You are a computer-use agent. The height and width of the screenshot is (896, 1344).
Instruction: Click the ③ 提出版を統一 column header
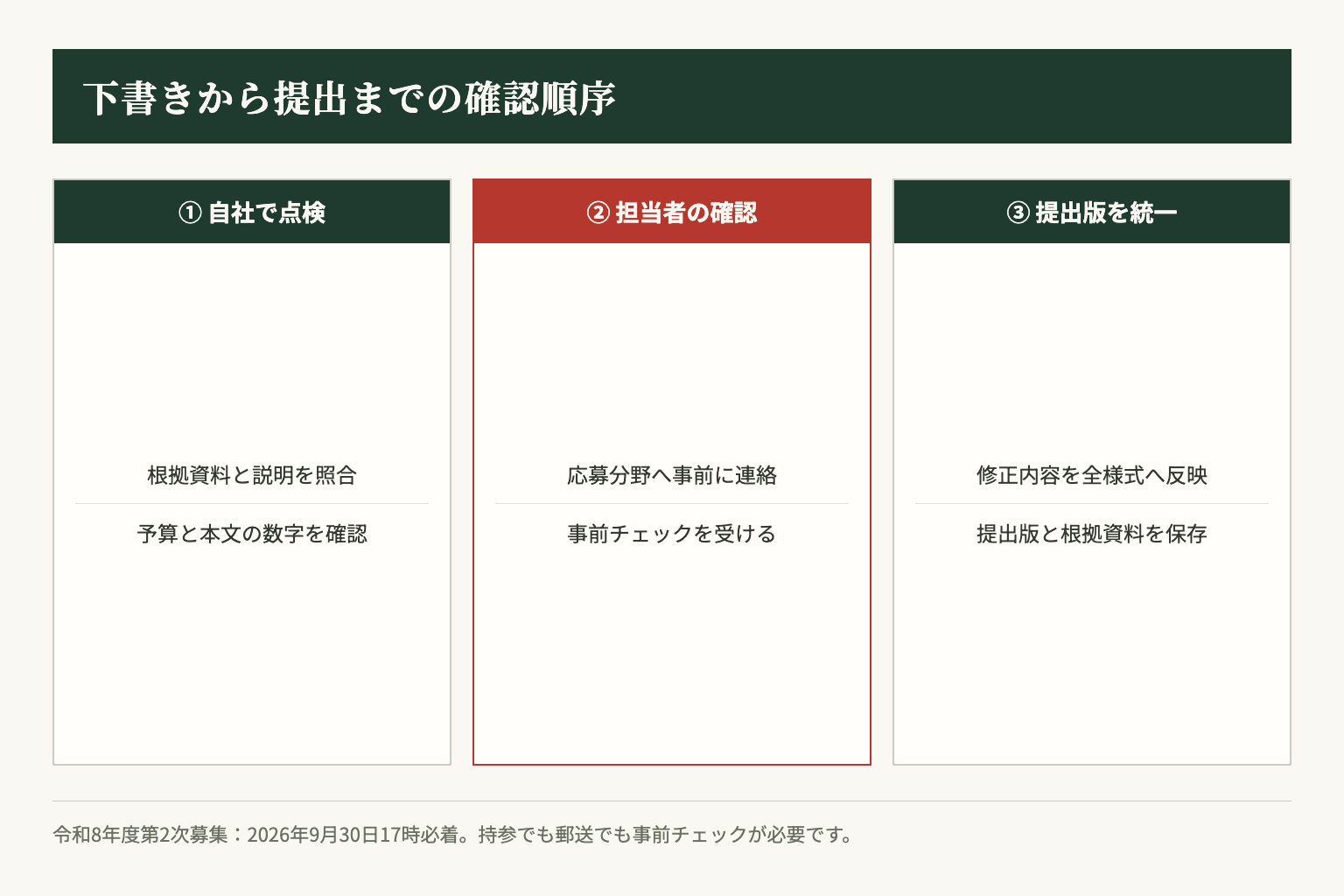[x=1092, y=212]
